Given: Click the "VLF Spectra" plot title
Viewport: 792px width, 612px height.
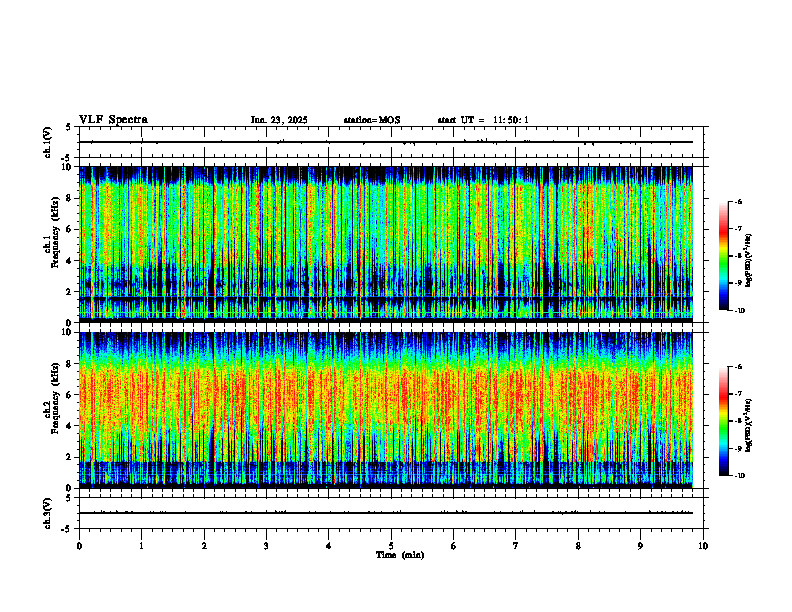Looking at the screenshot, I should [x=113, y=120].
